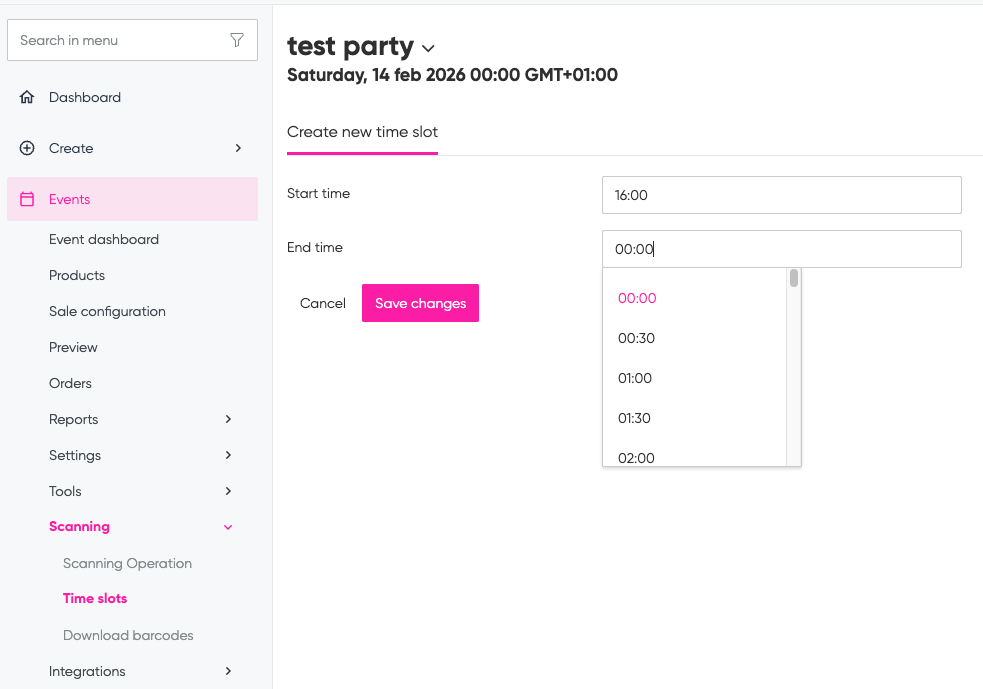Select 00:30 from the time list
Screen dimensions: 983x689
tap(636, 338)
